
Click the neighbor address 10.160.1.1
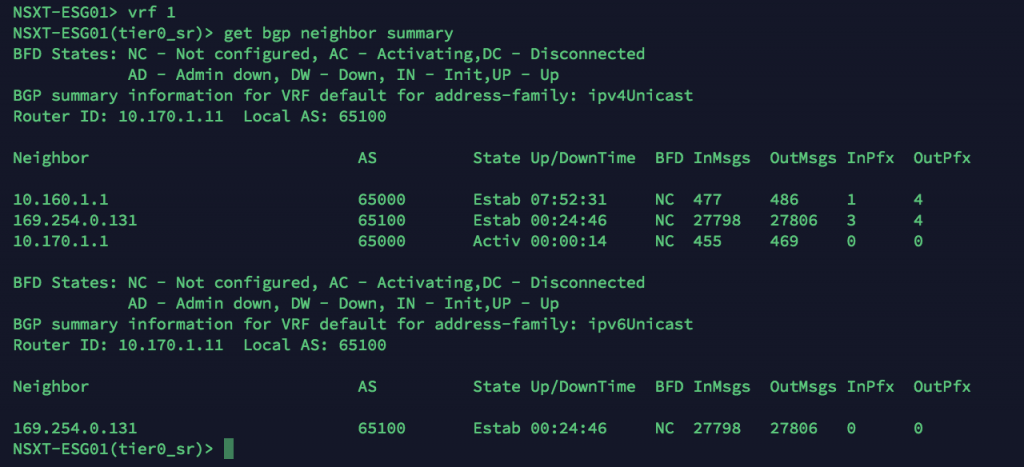click(60, 199)
